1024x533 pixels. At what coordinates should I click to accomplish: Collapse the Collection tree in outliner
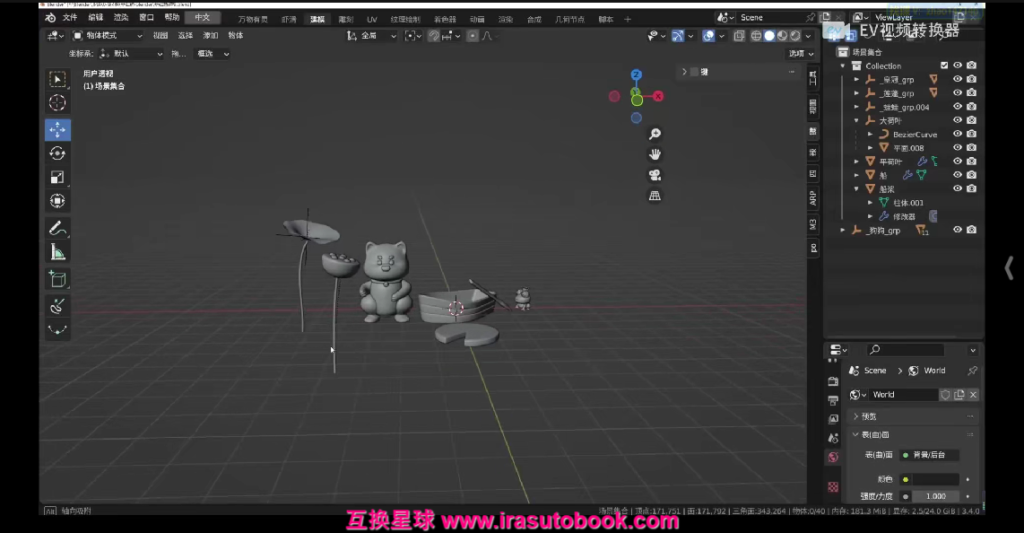pos(842,66)
